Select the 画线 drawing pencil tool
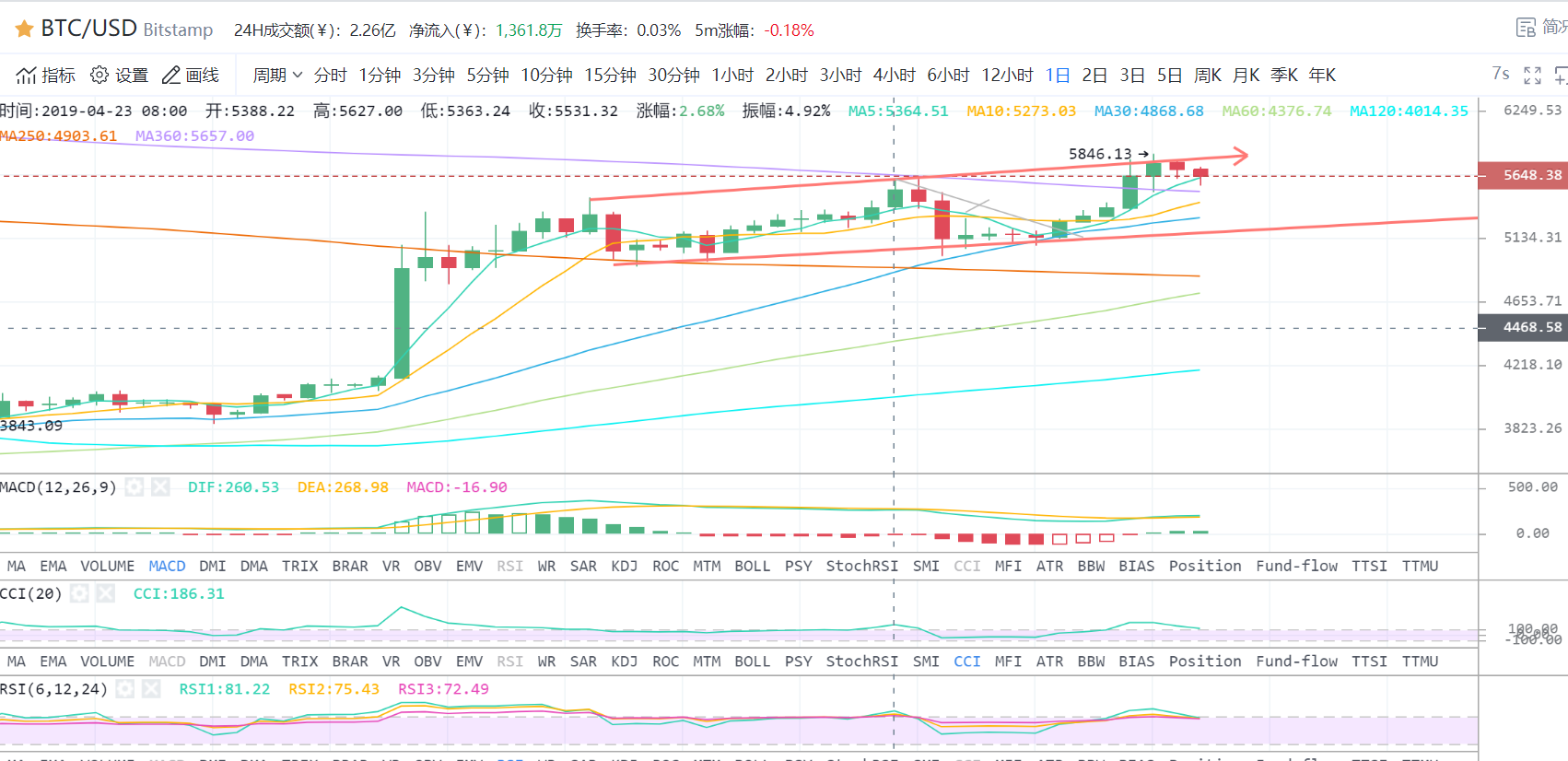Screen dimensions: 1568x761 point(171,75)
